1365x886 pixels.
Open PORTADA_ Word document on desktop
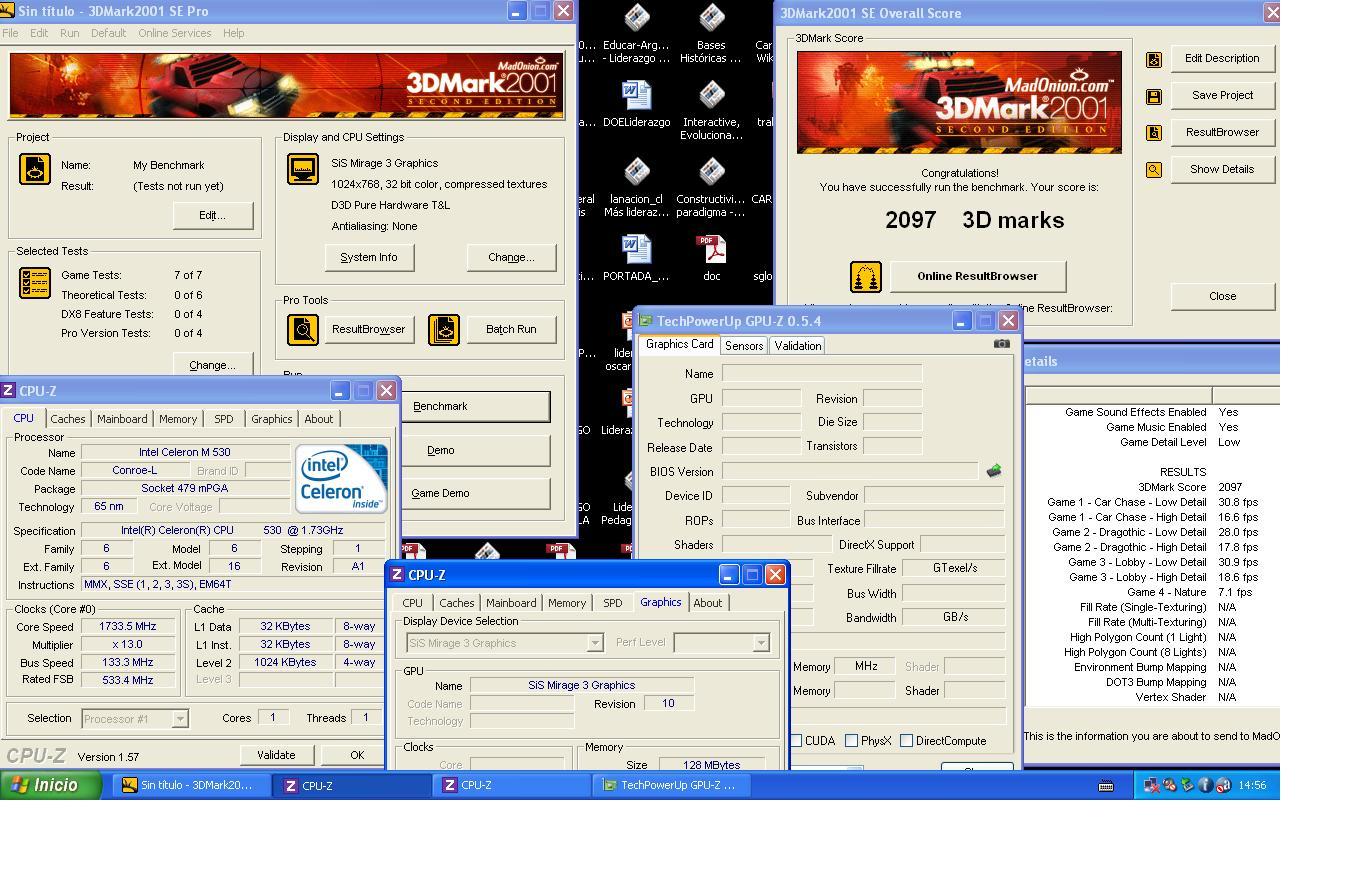pyautogui.click(x=636, y=258)
